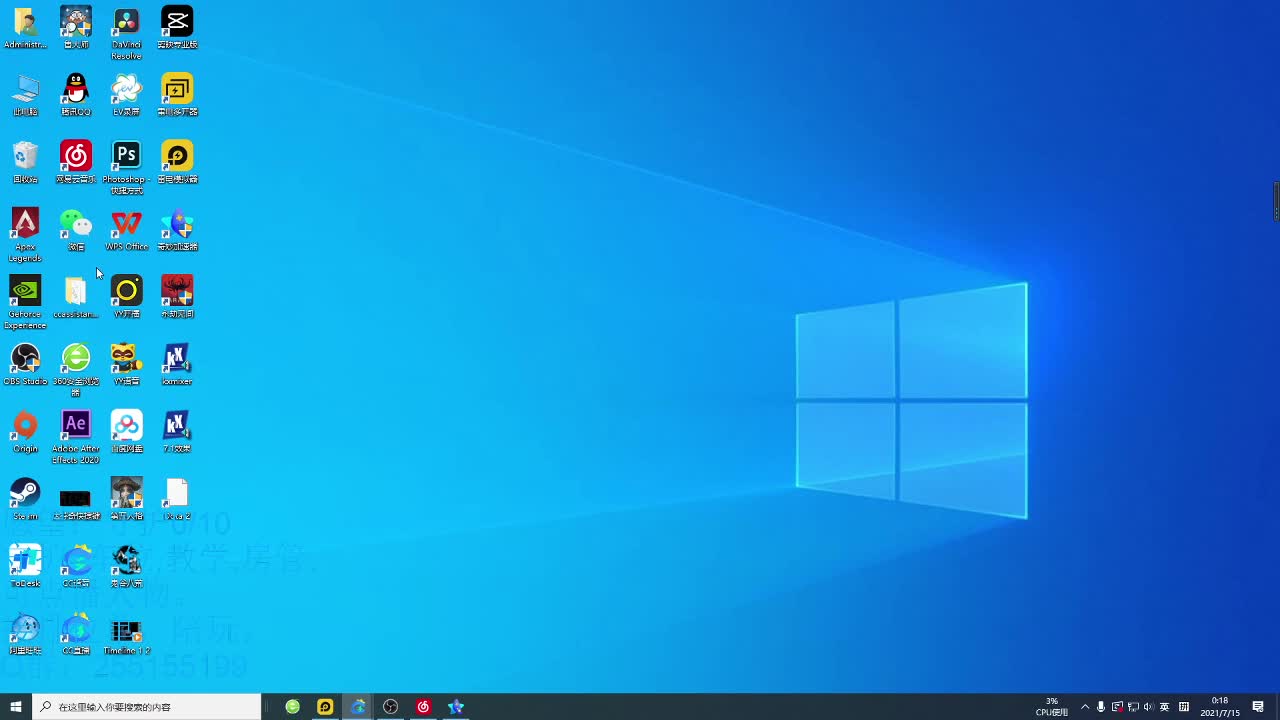Launch kxmixer shortcut
The height and width of the screenshot is (720, 1280).
(x=177, y=364)
